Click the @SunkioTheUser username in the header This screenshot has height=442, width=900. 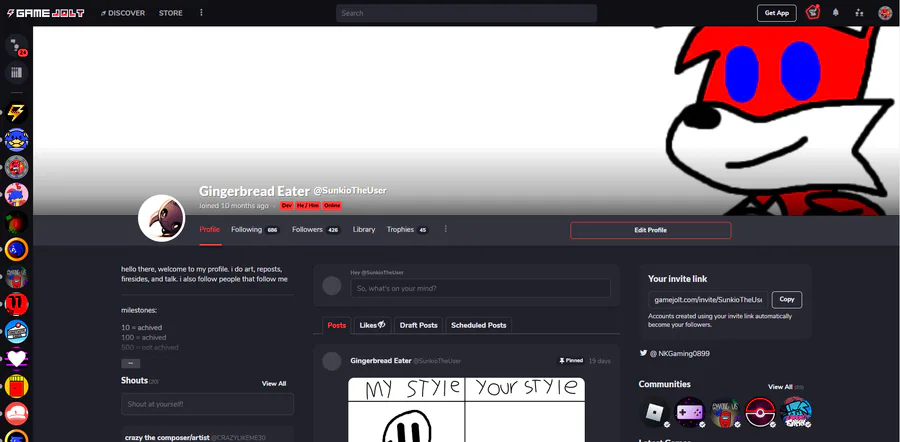click(x=350, y=191)
